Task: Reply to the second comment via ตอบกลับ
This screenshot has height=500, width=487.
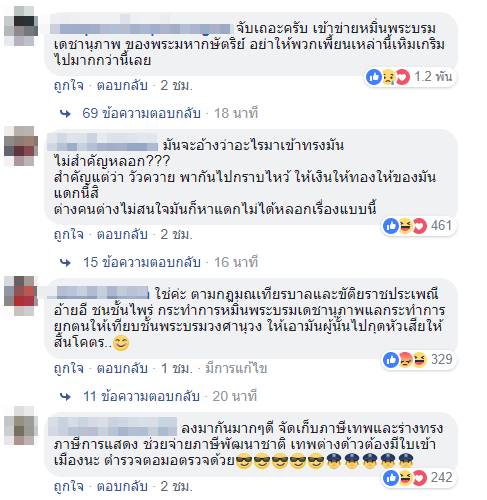Action: coord(122,234)
